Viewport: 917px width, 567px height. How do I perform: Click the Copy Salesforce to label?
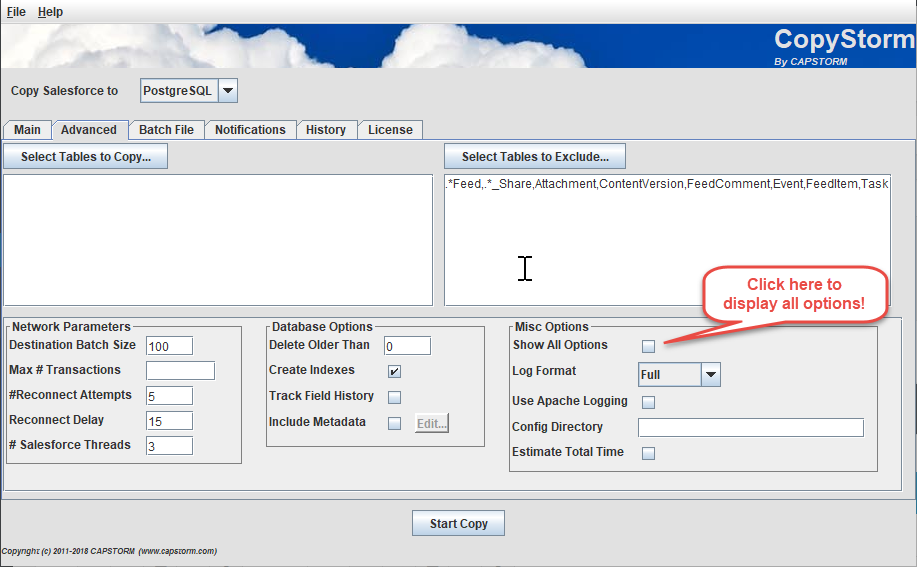(x=64, y=91)
